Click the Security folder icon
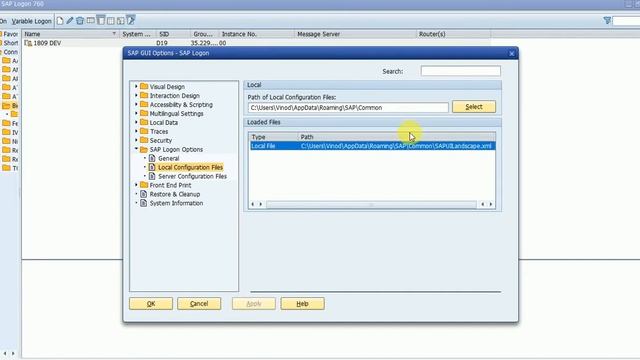640x360 pixels. [144, 140]
